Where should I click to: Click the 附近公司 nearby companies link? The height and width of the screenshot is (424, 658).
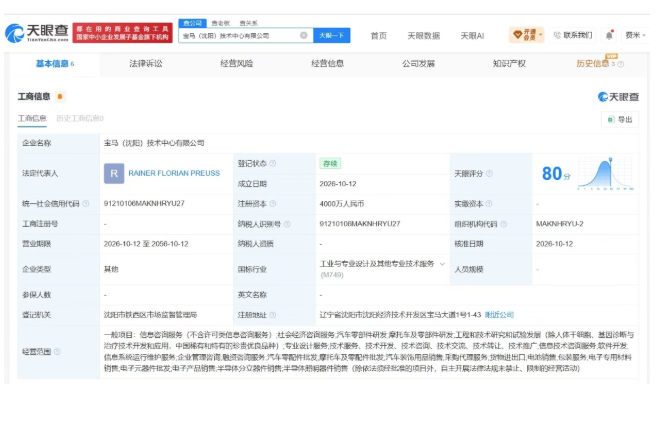(x=499, y=315)
